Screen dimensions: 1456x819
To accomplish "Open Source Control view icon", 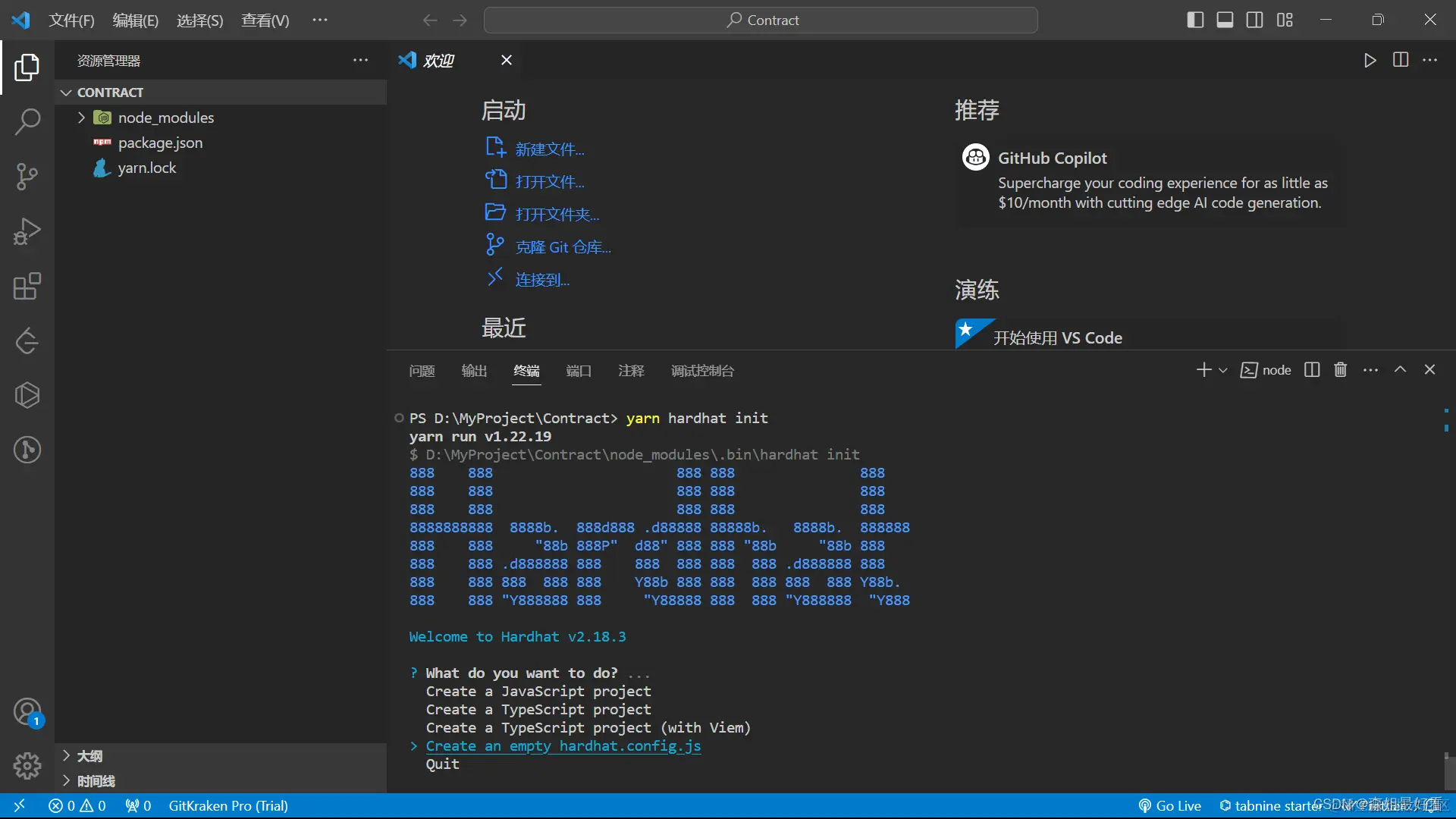I will (27, 176).
